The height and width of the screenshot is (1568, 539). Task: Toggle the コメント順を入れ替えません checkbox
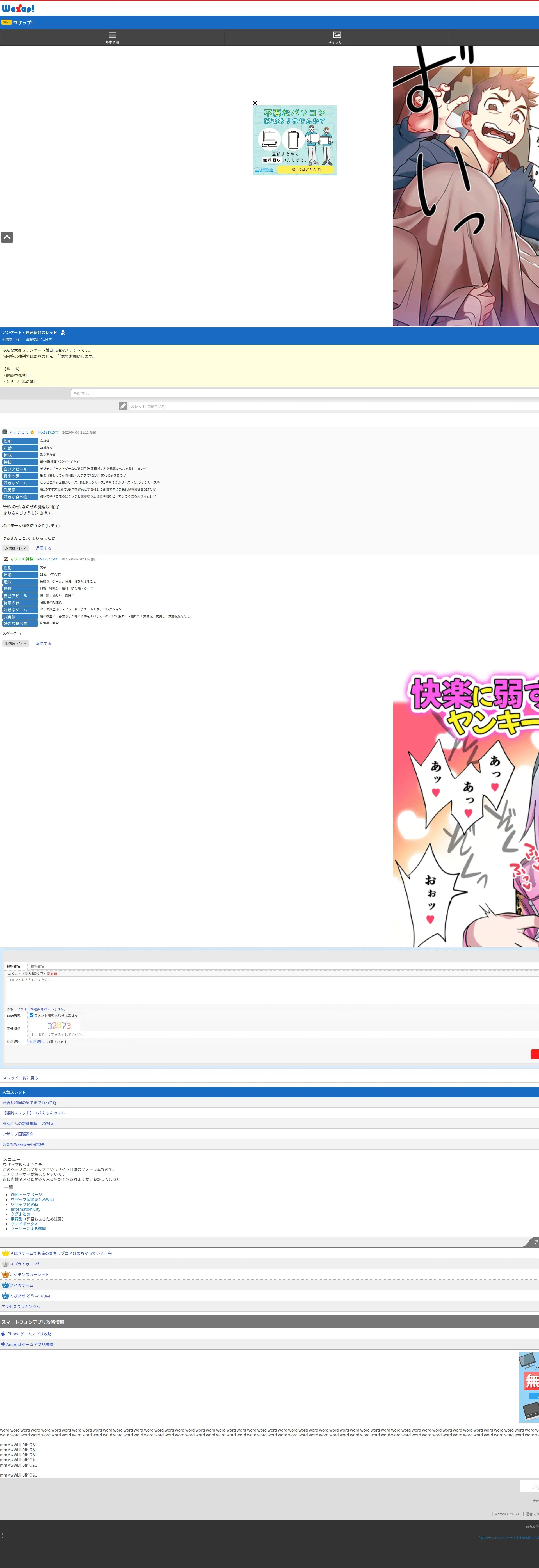coord(32,1015)
